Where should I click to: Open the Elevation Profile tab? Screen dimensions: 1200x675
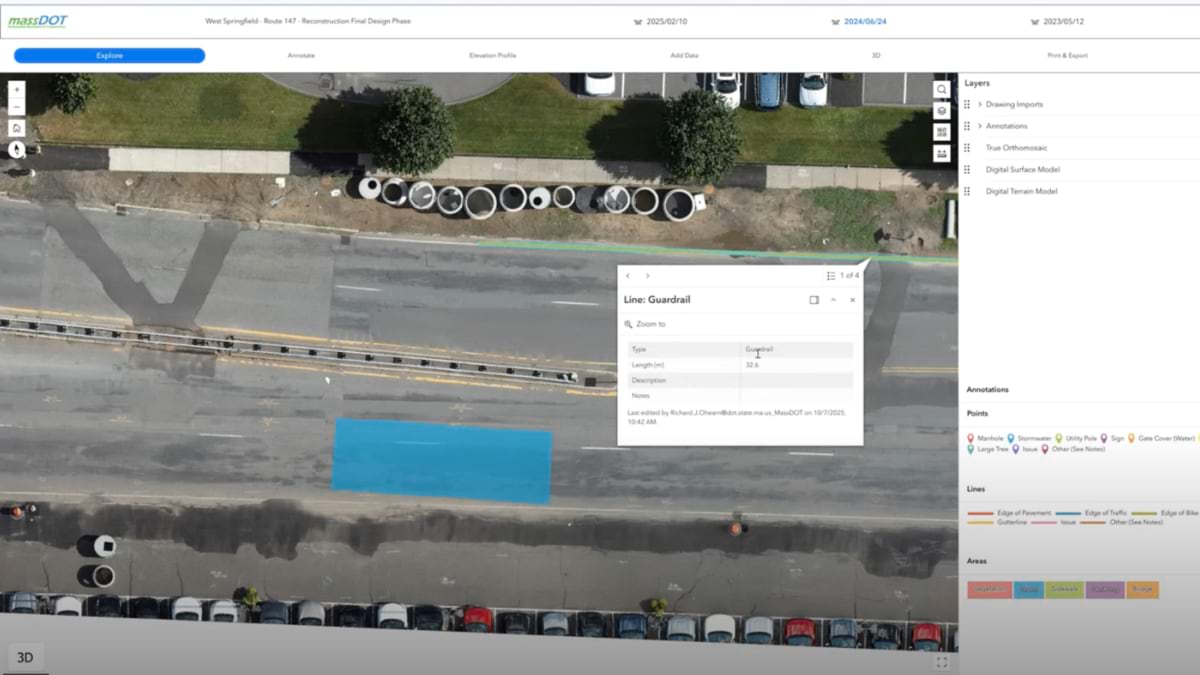pyautogui.click(x=493, y=56)
